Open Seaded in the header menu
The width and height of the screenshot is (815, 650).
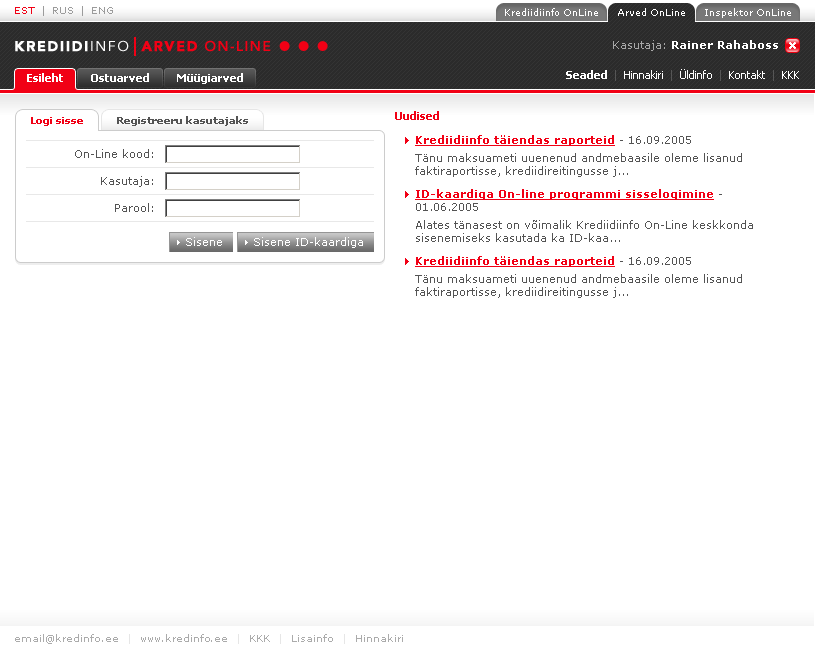click(x=586, y=75)
